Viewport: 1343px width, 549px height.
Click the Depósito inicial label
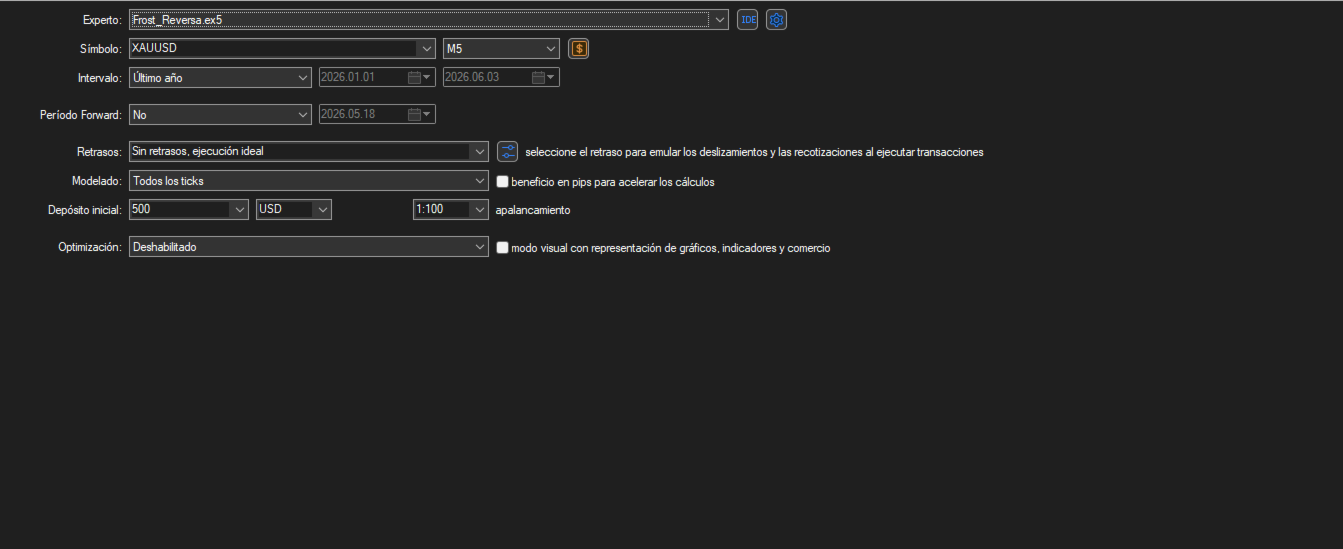point(85,211)
